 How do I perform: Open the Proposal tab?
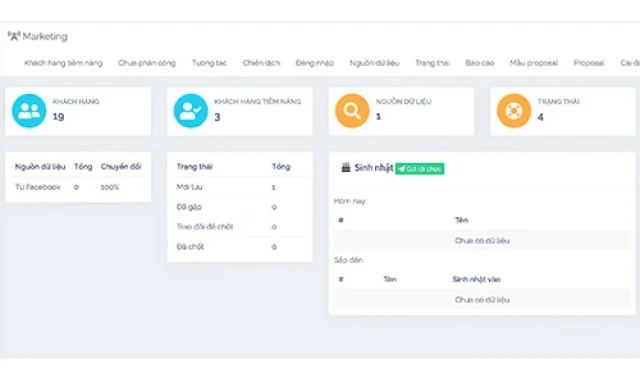click(x=589, y=63)
